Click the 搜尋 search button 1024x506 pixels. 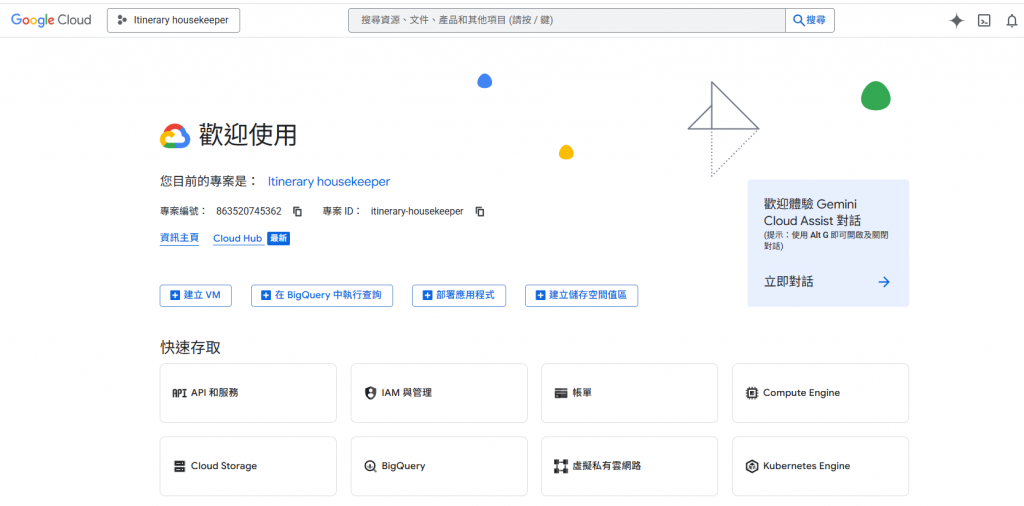(810, 20)
